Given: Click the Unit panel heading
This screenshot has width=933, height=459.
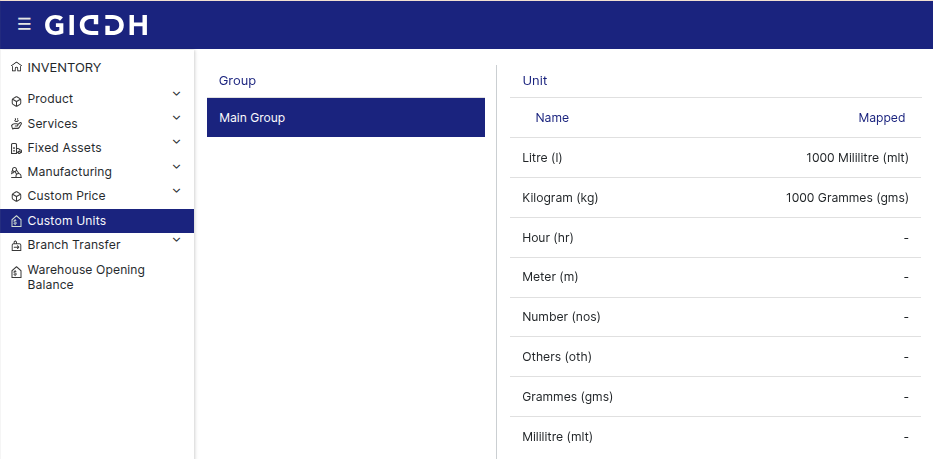Looking at the screenshot, I should point(534,80).
